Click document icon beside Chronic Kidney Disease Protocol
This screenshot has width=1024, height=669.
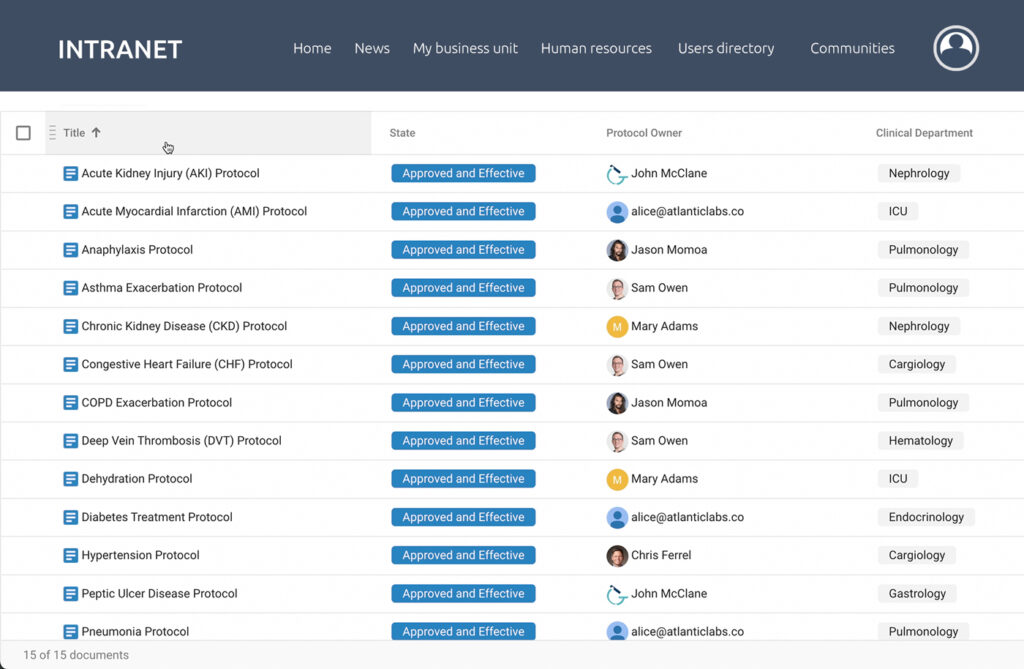[x=71, y=327]
